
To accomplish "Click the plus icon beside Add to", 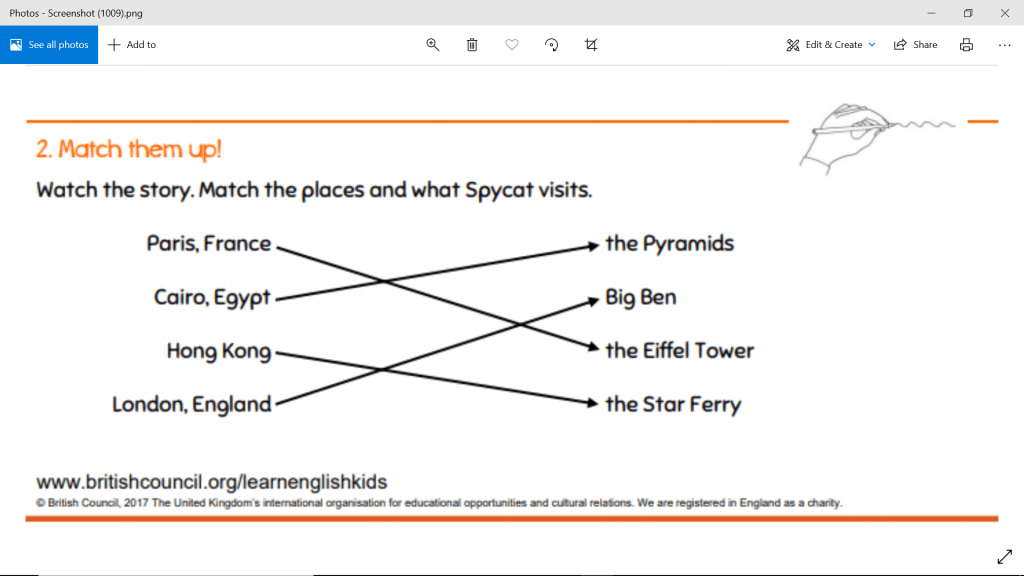I will (114, 45).
